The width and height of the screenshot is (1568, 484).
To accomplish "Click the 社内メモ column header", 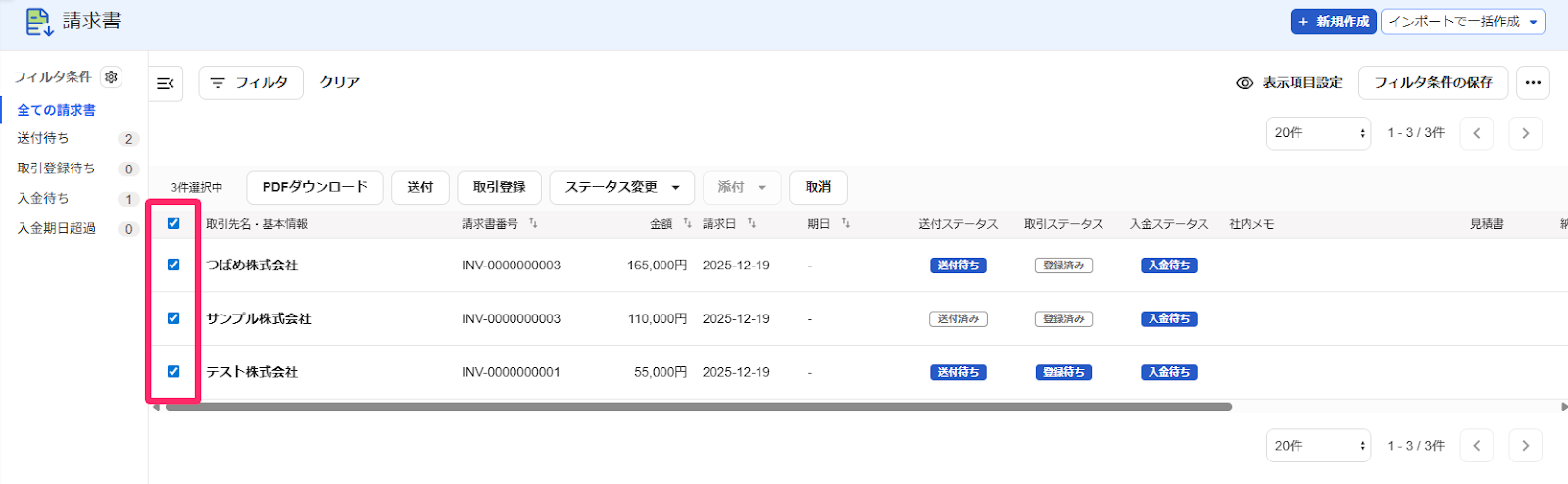I will click(x=1252, y=224).
